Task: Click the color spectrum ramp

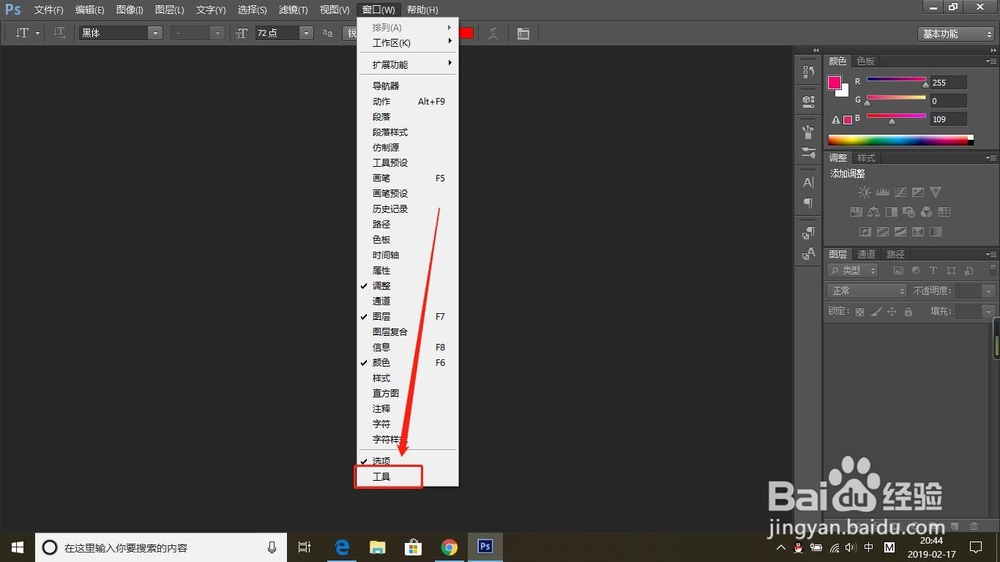Action: coord(901,140)
